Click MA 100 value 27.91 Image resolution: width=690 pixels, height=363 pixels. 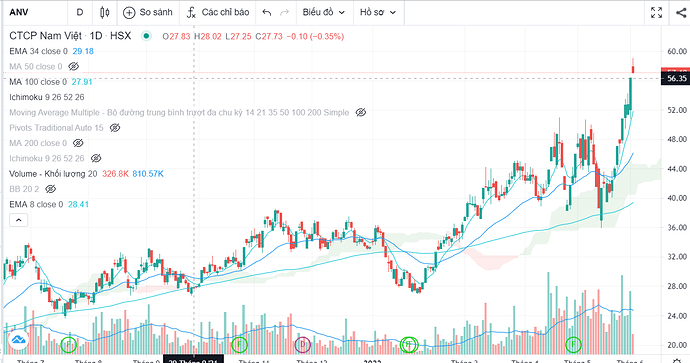82,82
